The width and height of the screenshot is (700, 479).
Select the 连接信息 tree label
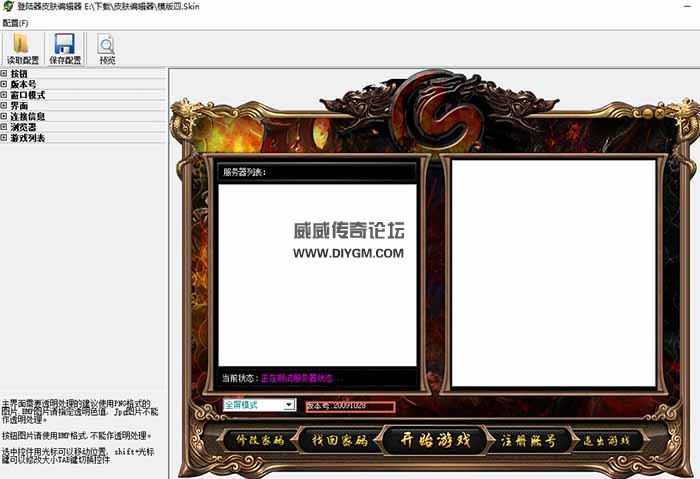[28, 117]
